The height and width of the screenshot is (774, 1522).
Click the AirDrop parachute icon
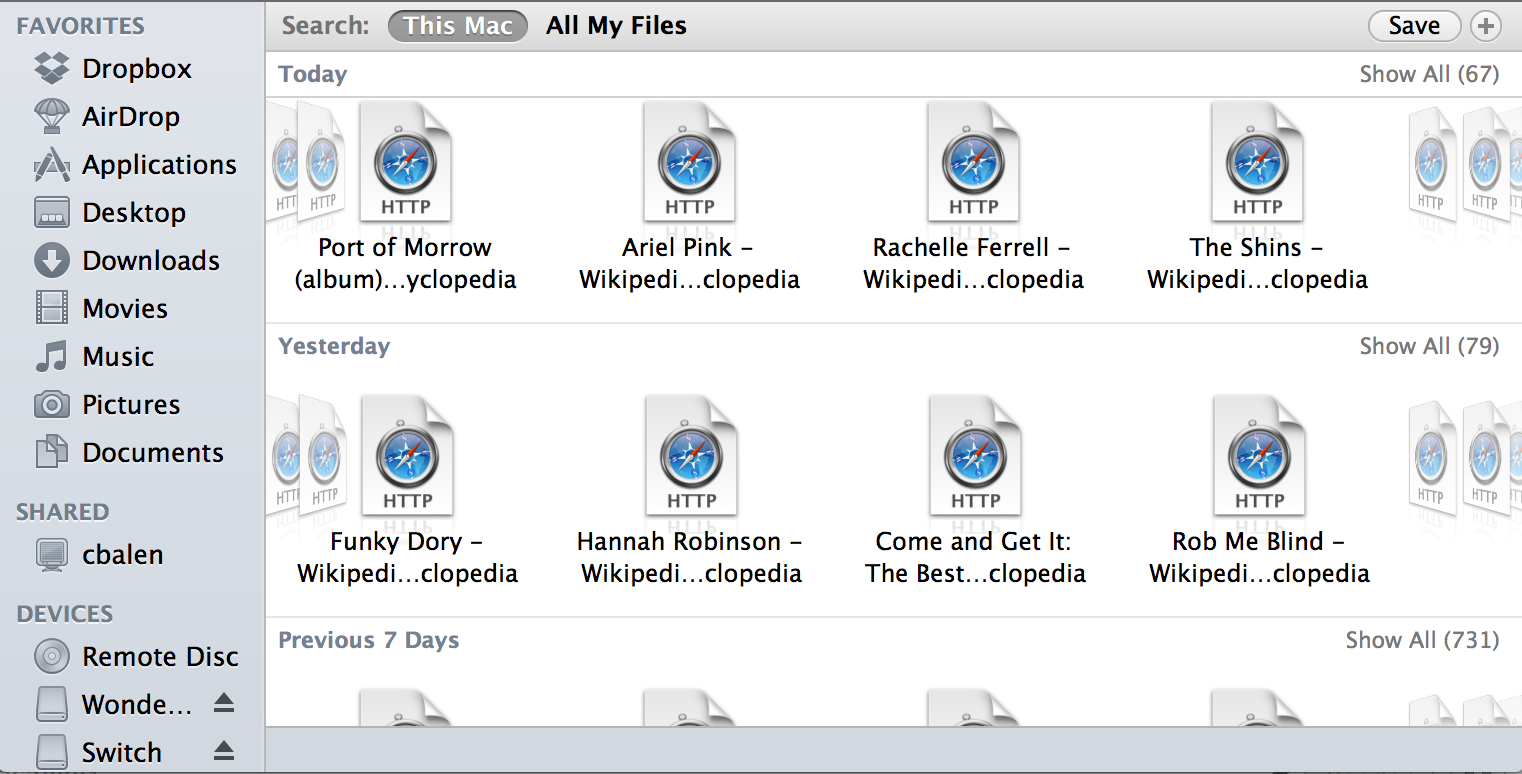tap(52, 116)
